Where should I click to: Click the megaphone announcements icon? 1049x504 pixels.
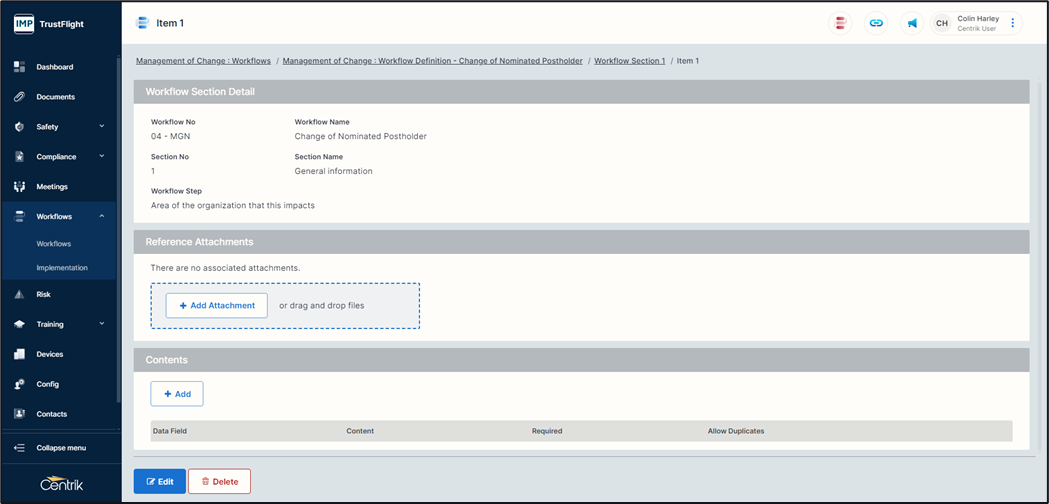(x=911, y=23)
